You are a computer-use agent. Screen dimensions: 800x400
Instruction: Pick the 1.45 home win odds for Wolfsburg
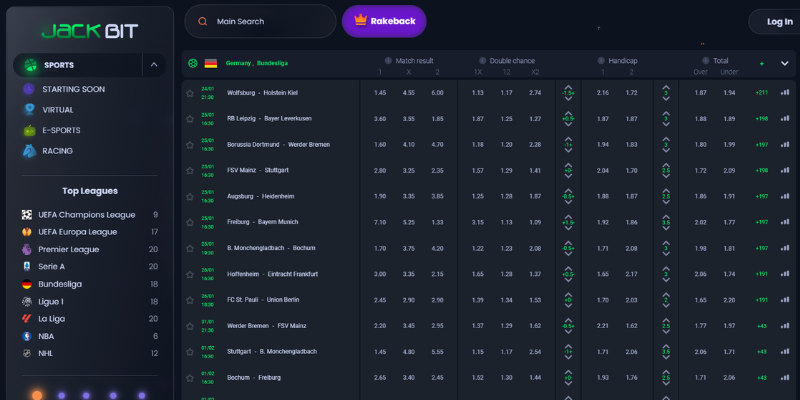(x=380, y=92)
